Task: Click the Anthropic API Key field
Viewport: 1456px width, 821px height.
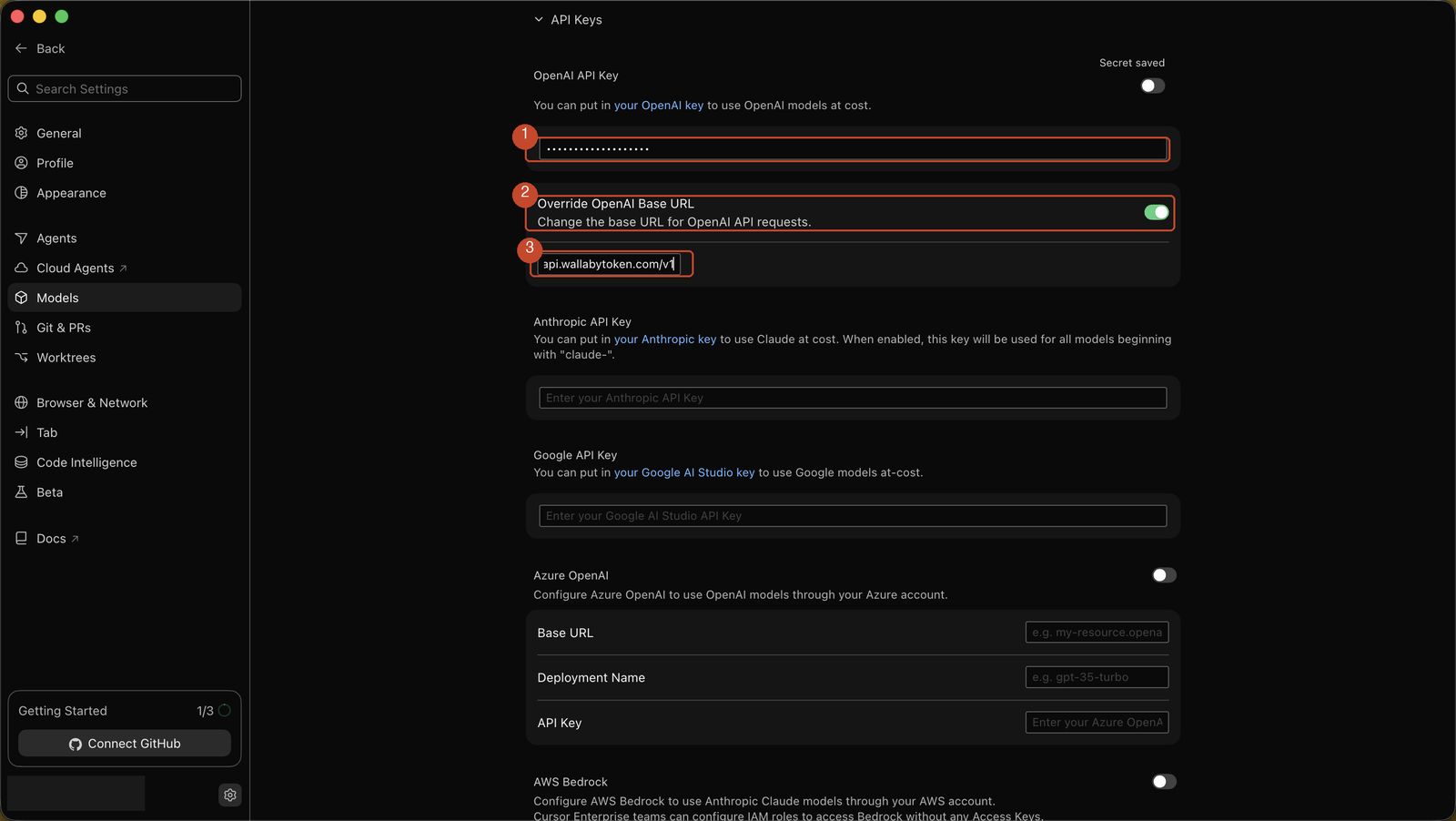Action: (853, 398)
